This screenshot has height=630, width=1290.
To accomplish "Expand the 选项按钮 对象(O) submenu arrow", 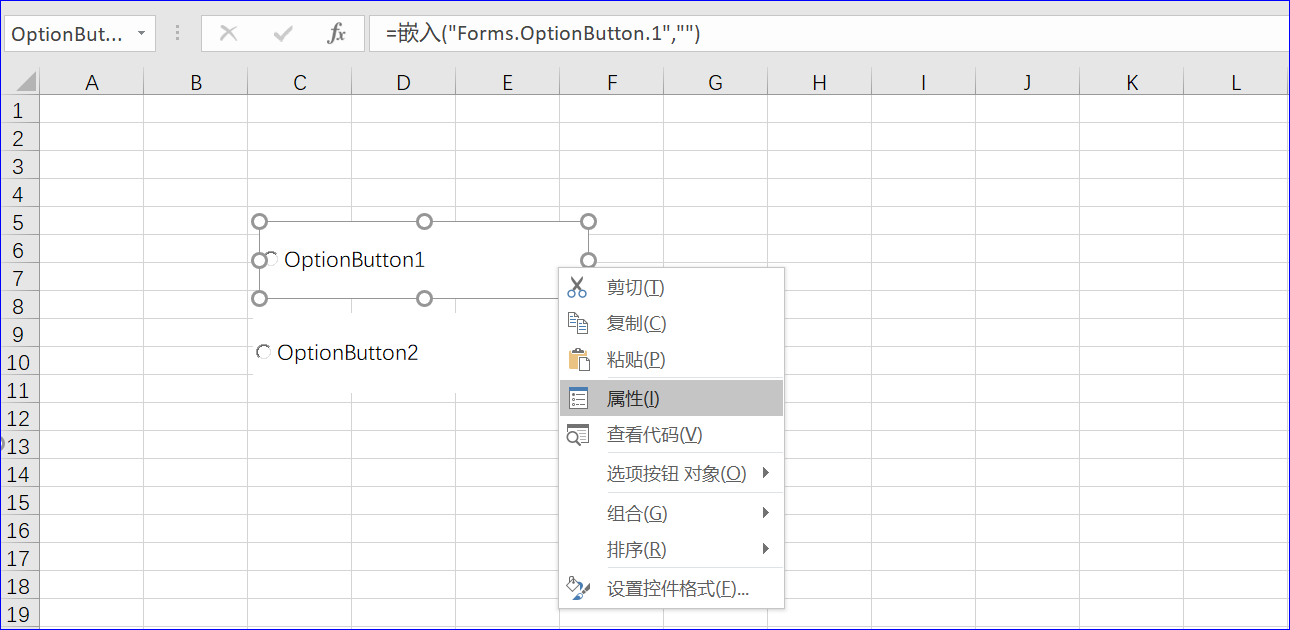I will tap(766, 474).
